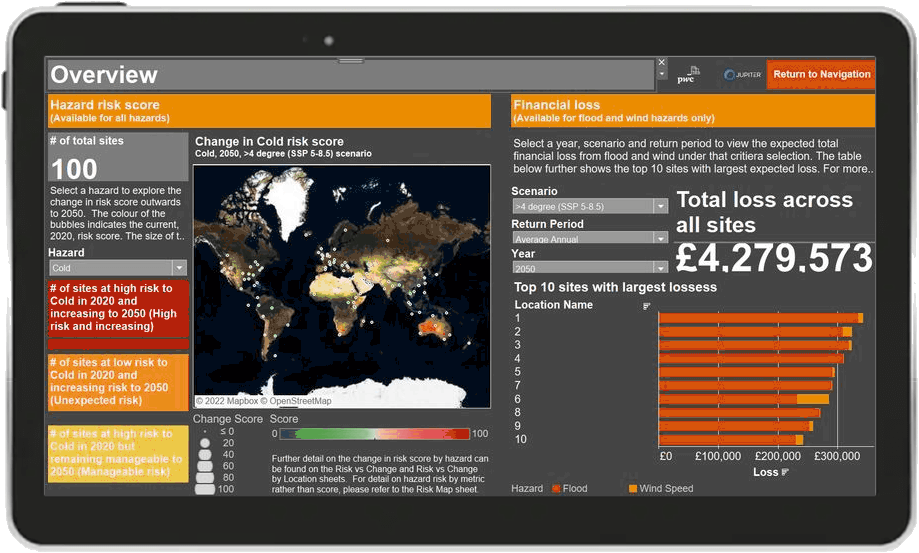919x553 pixels.
Task: Click the largest Change Score bubble labeled 100
Action: click(205, 489)
